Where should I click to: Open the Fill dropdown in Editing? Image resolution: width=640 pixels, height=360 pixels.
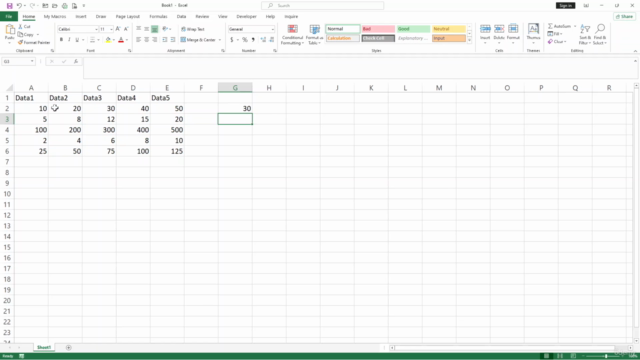click(x=556, y=34)
